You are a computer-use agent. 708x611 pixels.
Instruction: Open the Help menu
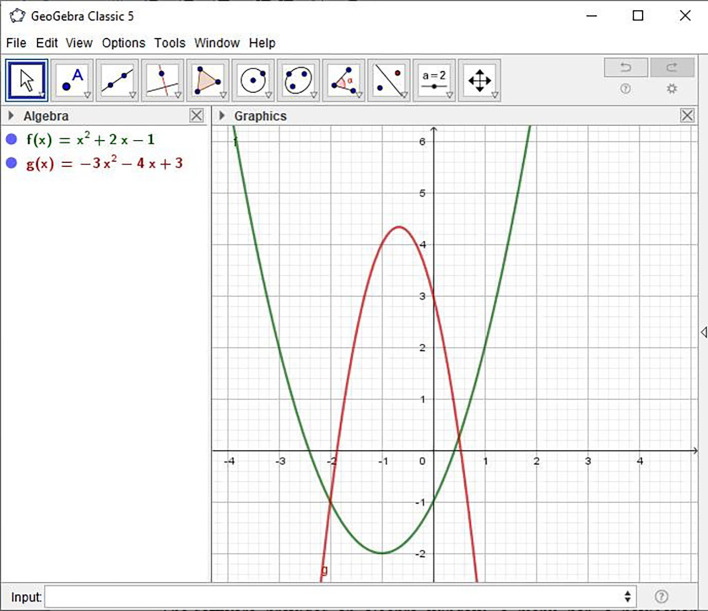coord(262,43)
